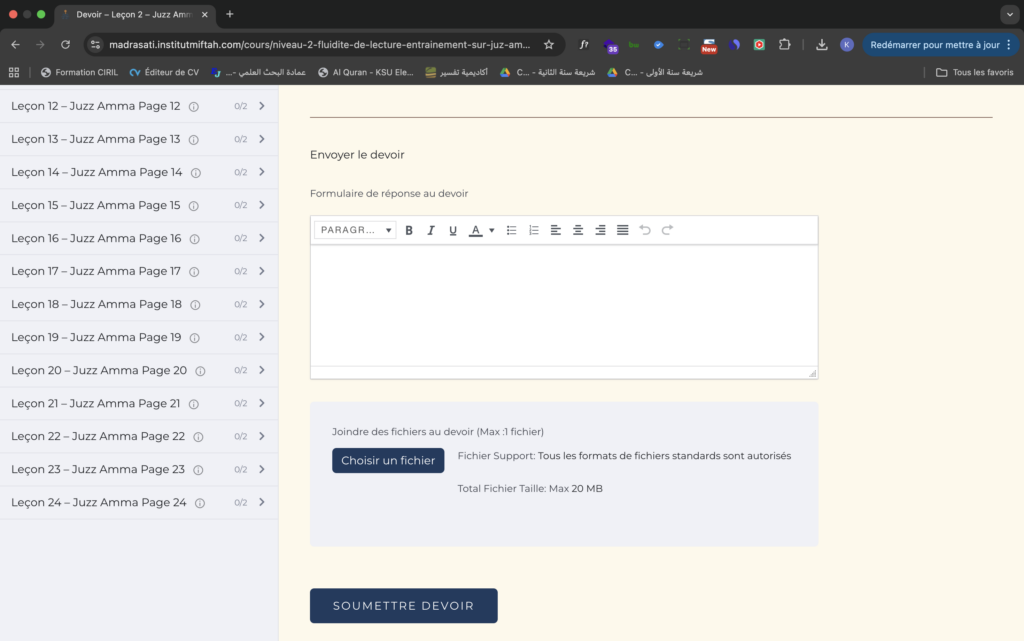Justify the text in the editor
Screen dimensions: 1024x641
[x=622, y=230]
